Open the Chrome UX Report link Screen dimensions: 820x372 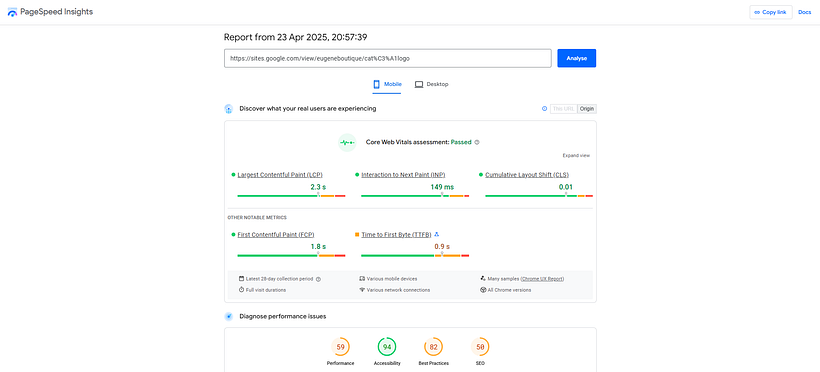[x=542, y=279]
